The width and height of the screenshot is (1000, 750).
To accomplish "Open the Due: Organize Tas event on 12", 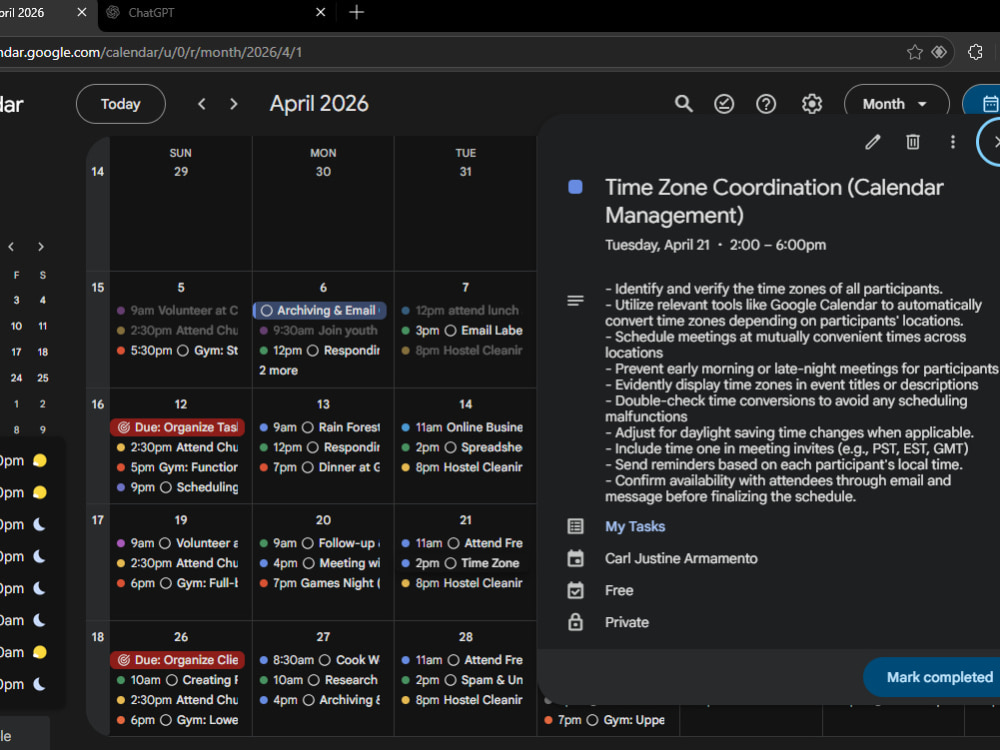I will [x=177, y=427].
